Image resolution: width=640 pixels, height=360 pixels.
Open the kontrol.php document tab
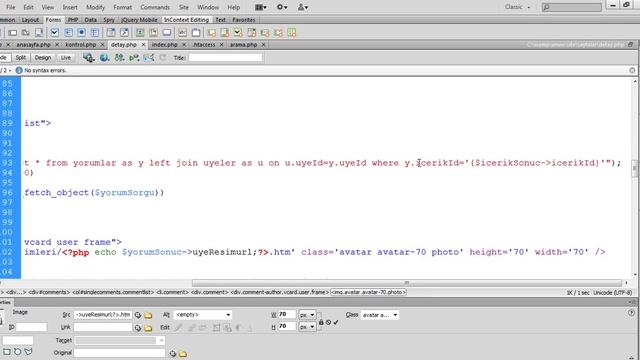(80, 44)
